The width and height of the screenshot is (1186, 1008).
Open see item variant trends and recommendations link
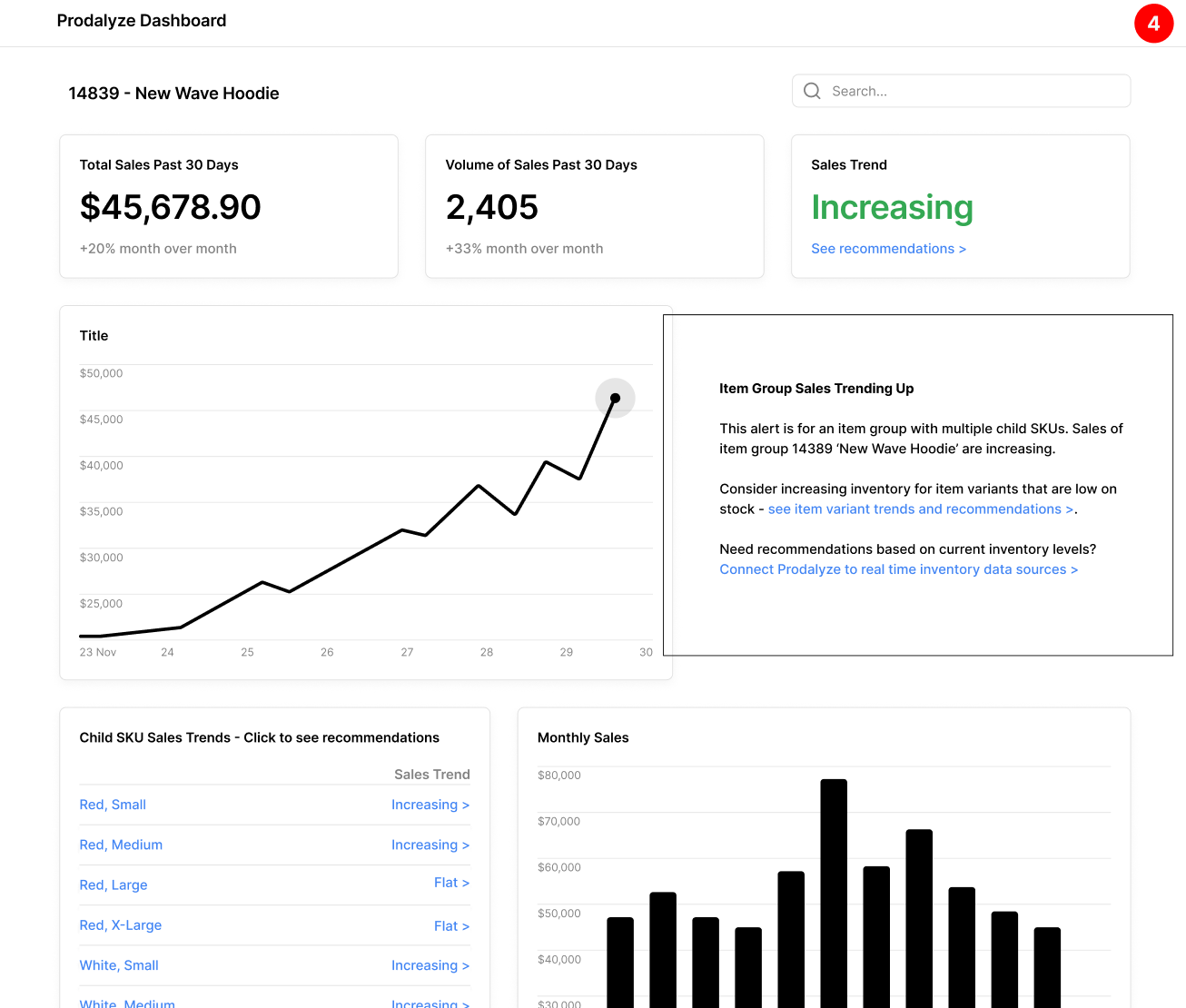click(x=921, y=509)
